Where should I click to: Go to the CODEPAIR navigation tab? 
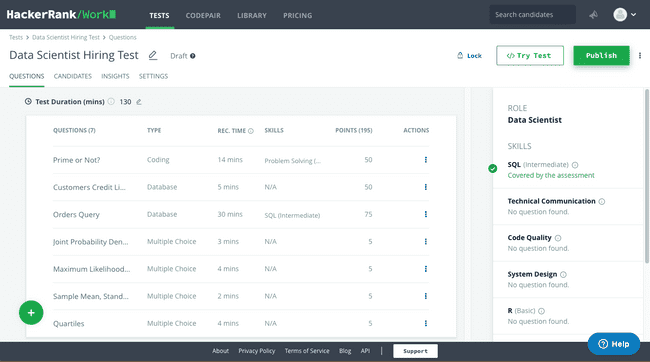[x=203, y=15]
